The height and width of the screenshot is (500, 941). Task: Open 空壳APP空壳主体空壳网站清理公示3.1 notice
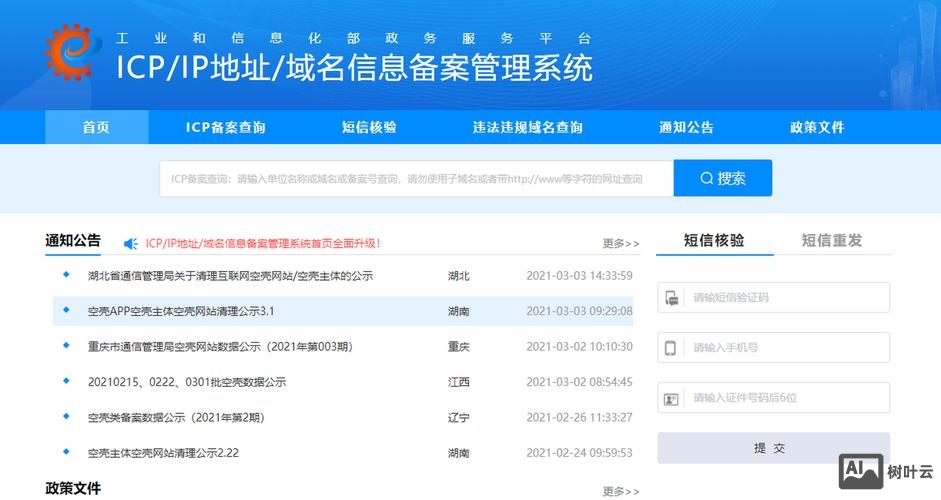pyautogui.click(x=181, y=311)
